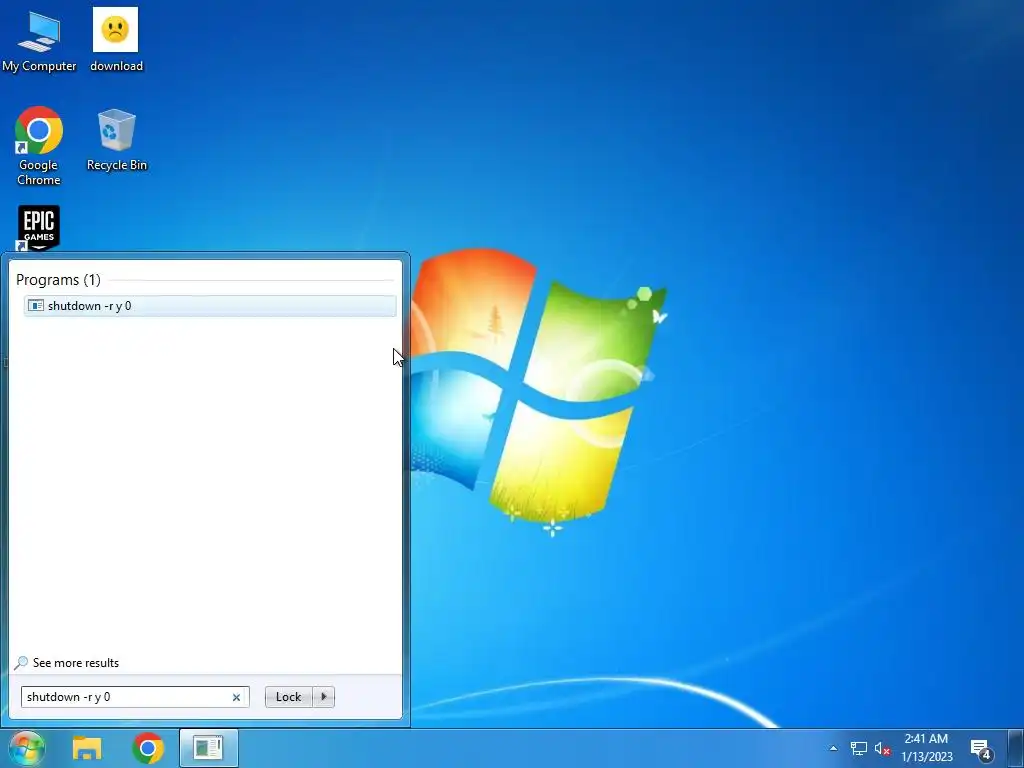Run the shutdown -r y 0 program result
This screenshot has height=768, width=1024.
[x=210, y=306]
